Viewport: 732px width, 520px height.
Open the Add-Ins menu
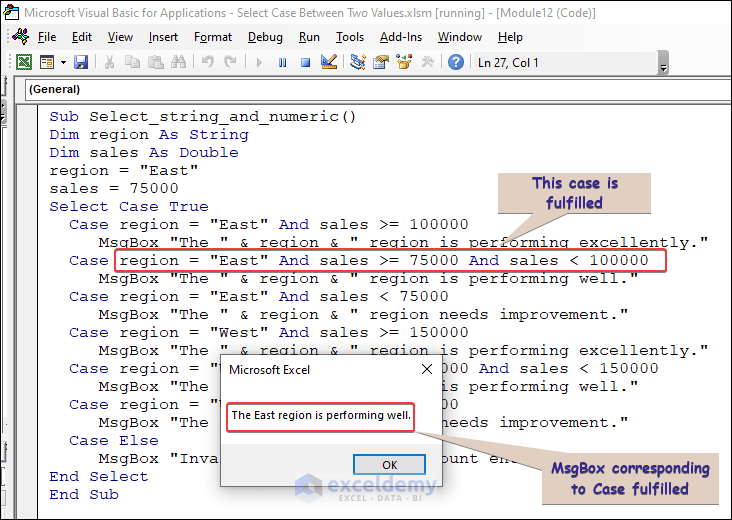(x=401, y=37)
